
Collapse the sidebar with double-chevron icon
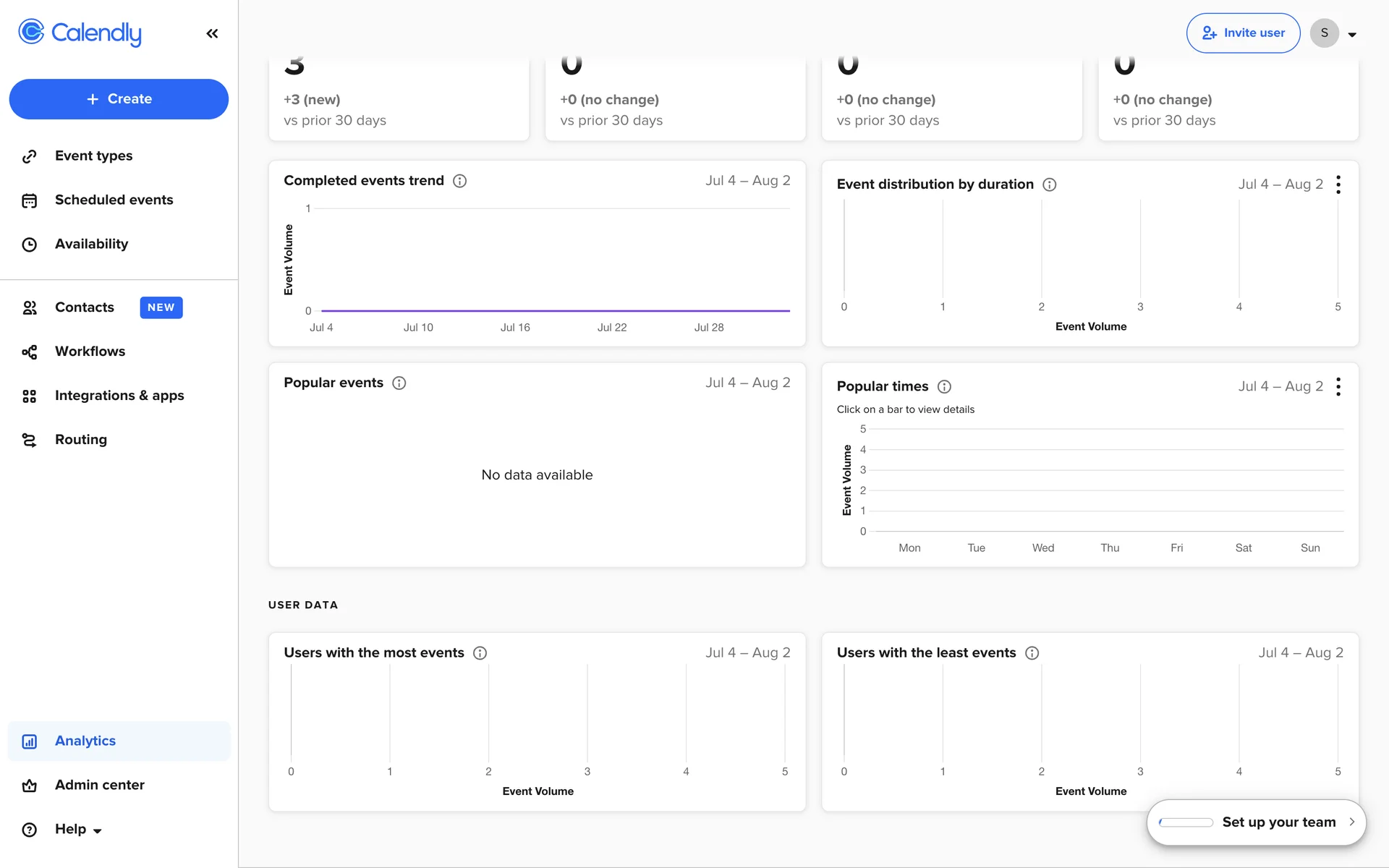[212, 33]
